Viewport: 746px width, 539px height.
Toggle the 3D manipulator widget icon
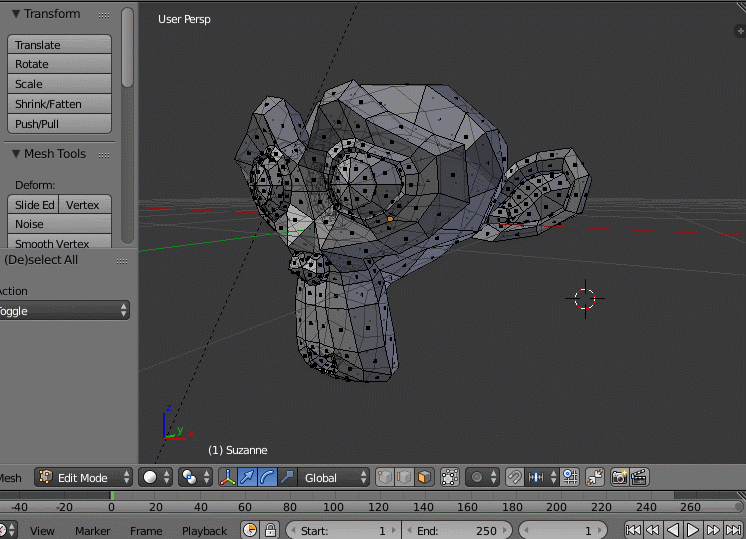coord(228,477)
